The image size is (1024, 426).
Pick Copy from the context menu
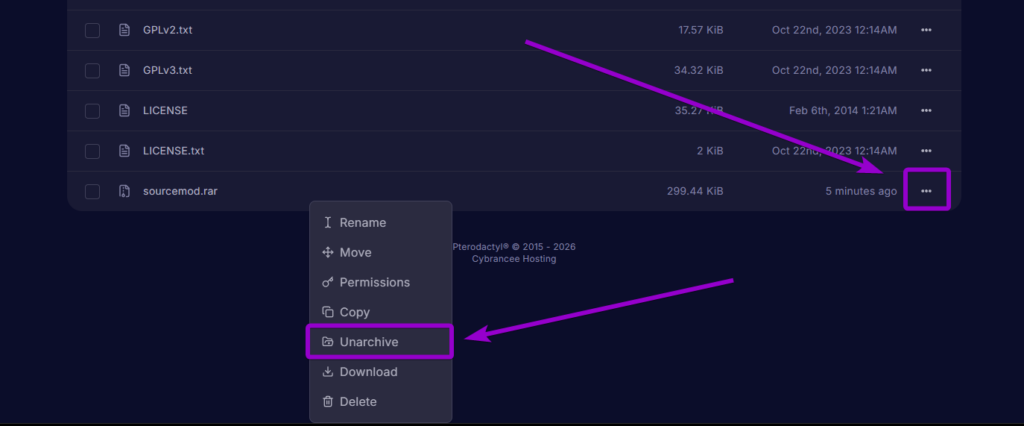pos(354,312)
